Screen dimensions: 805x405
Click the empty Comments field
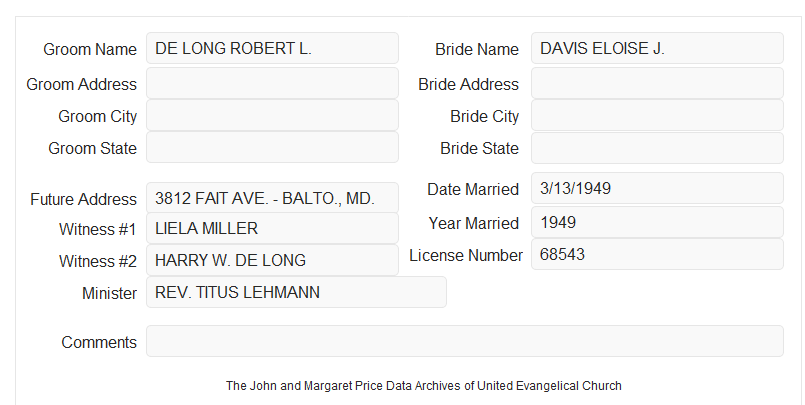click(x=465, y=341)
